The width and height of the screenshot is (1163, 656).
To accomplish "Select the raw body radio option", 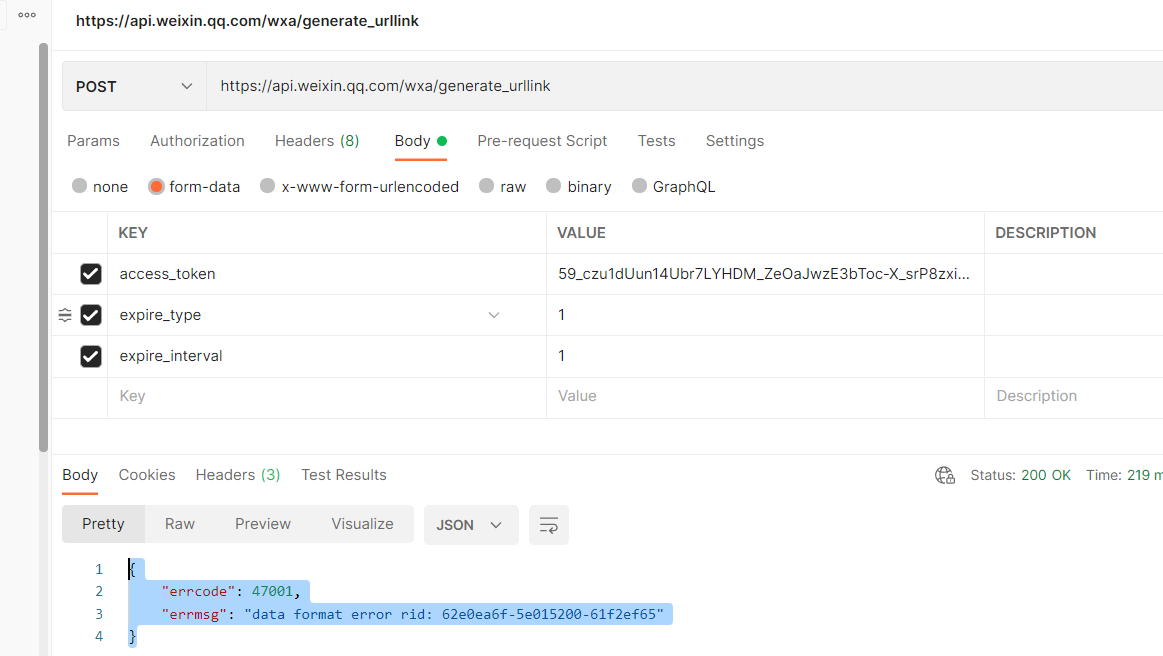I will click(487, 186).
